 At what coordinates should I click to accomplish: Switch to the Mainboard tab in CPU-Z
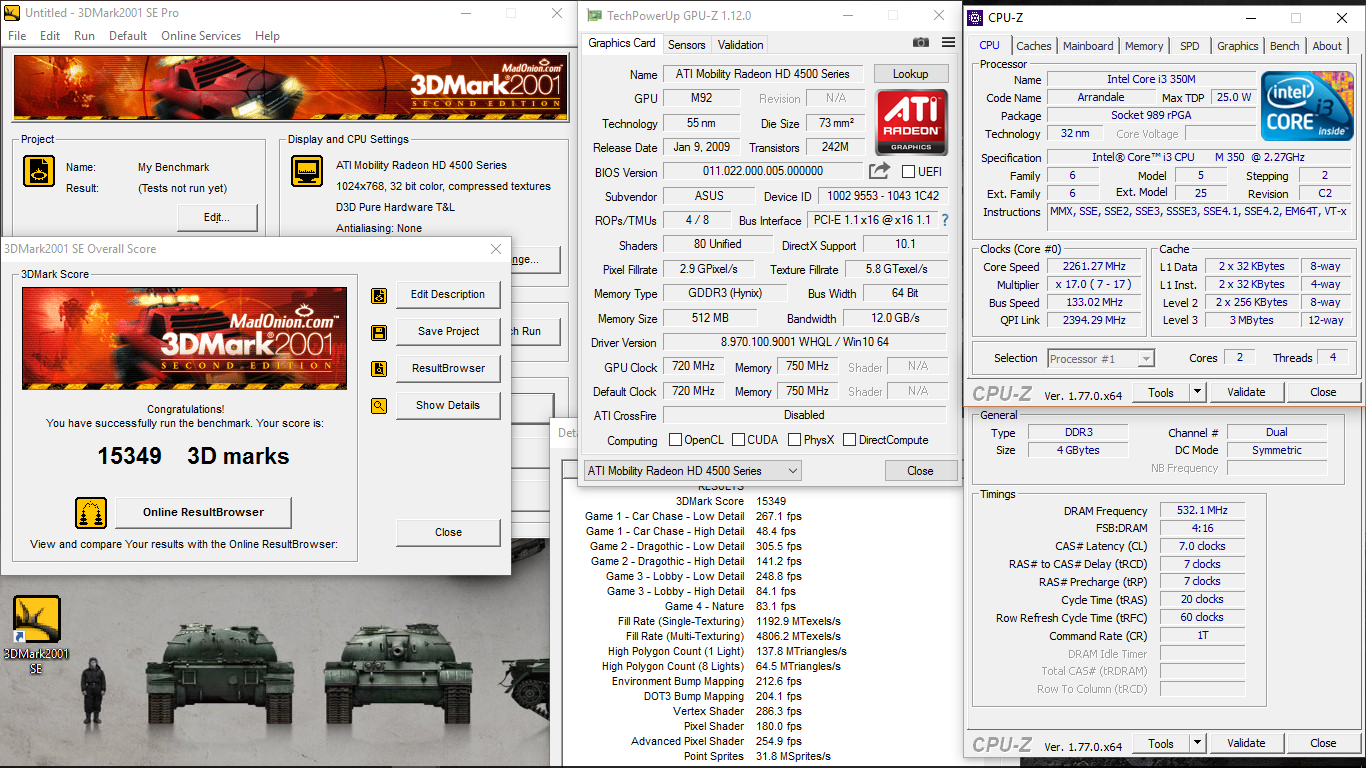(x=1088, y=46)
